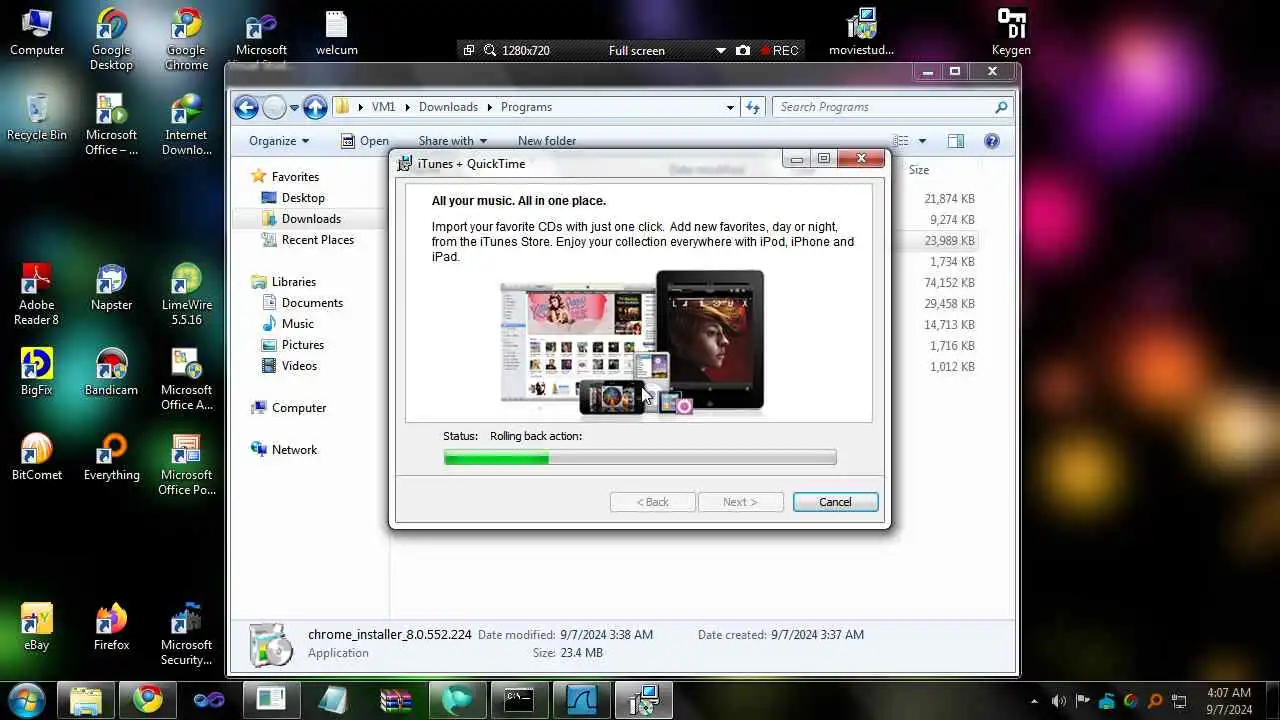1280x720 pixels.
Task: Select the Google Desktop shortcut
Action: coord(111,39)
